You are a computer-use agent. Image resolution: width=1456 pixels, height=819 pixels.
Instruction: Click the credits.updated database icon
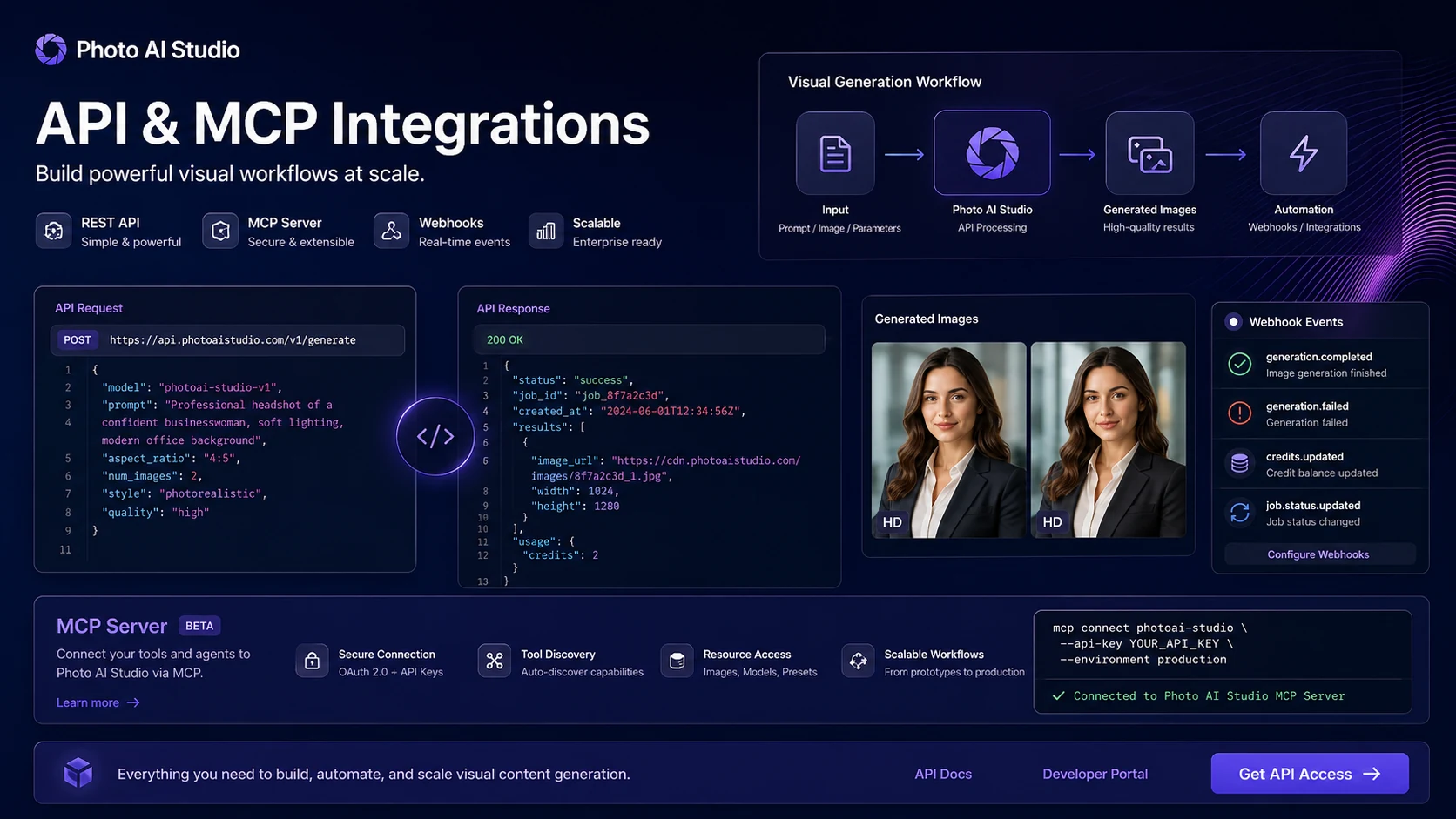pos(1240,464)
